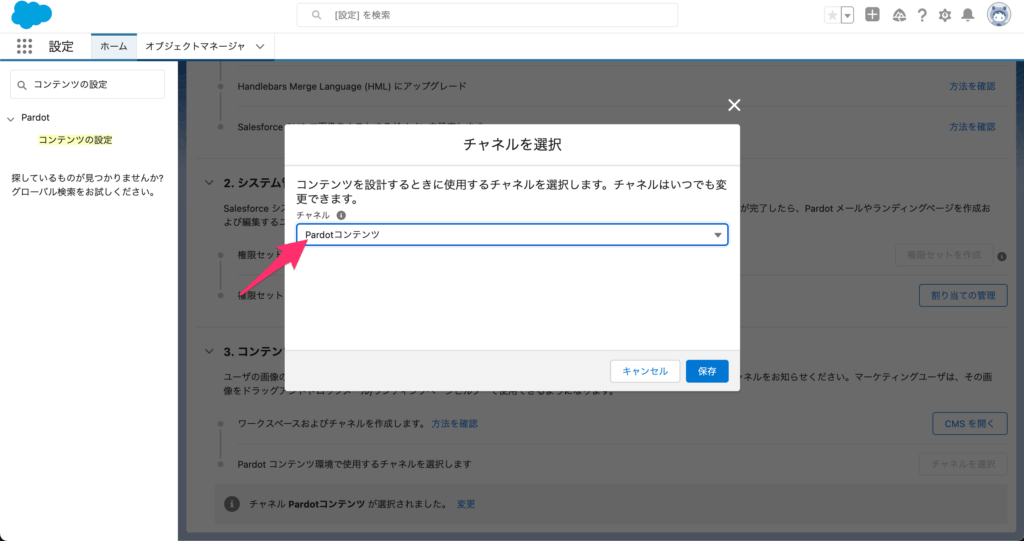Click the favorites star icon
This screenshot has width=1024, height=541.
coord(832,15)
